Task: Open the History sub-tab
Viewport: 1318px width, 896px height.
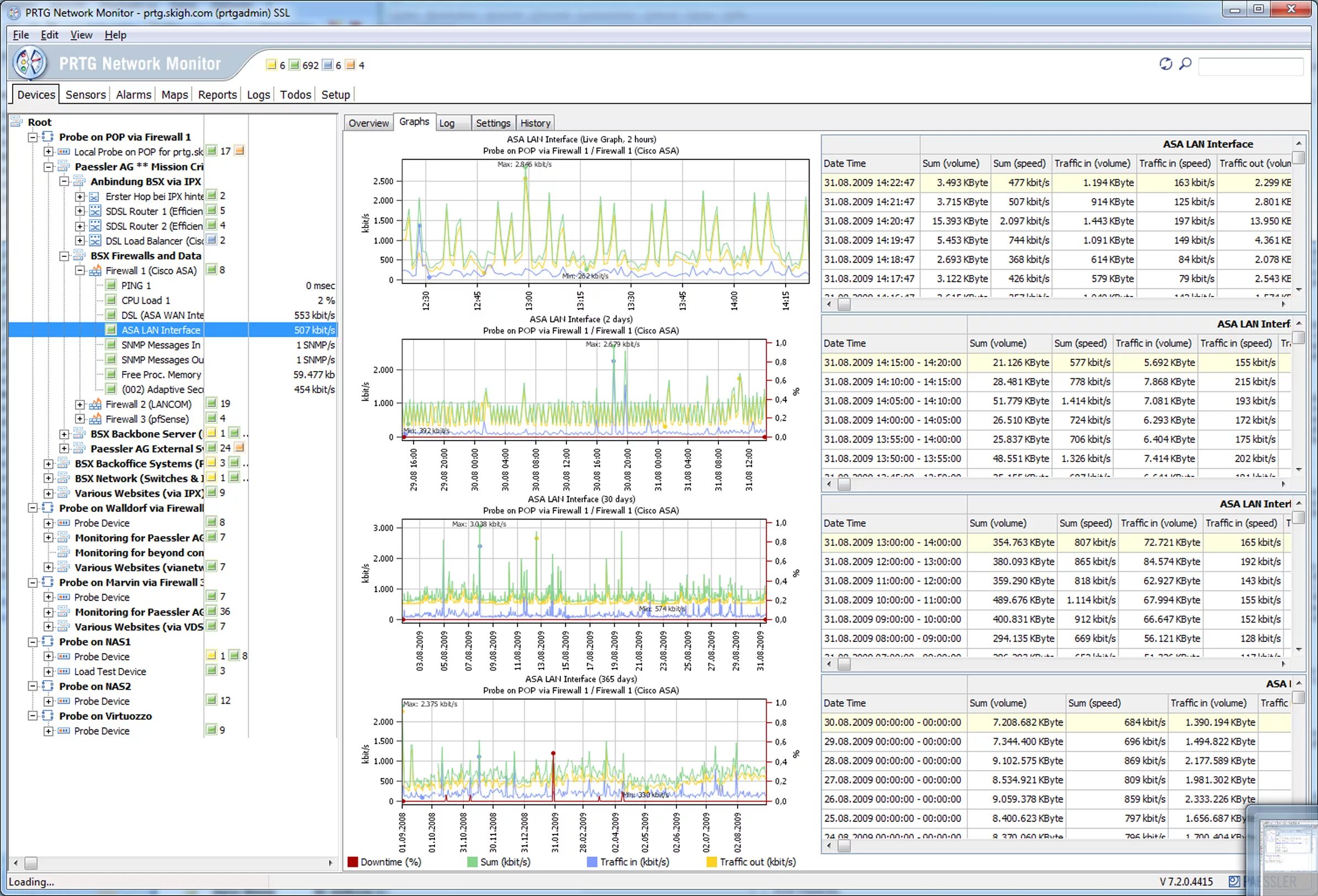Action: tap(535, 123)
